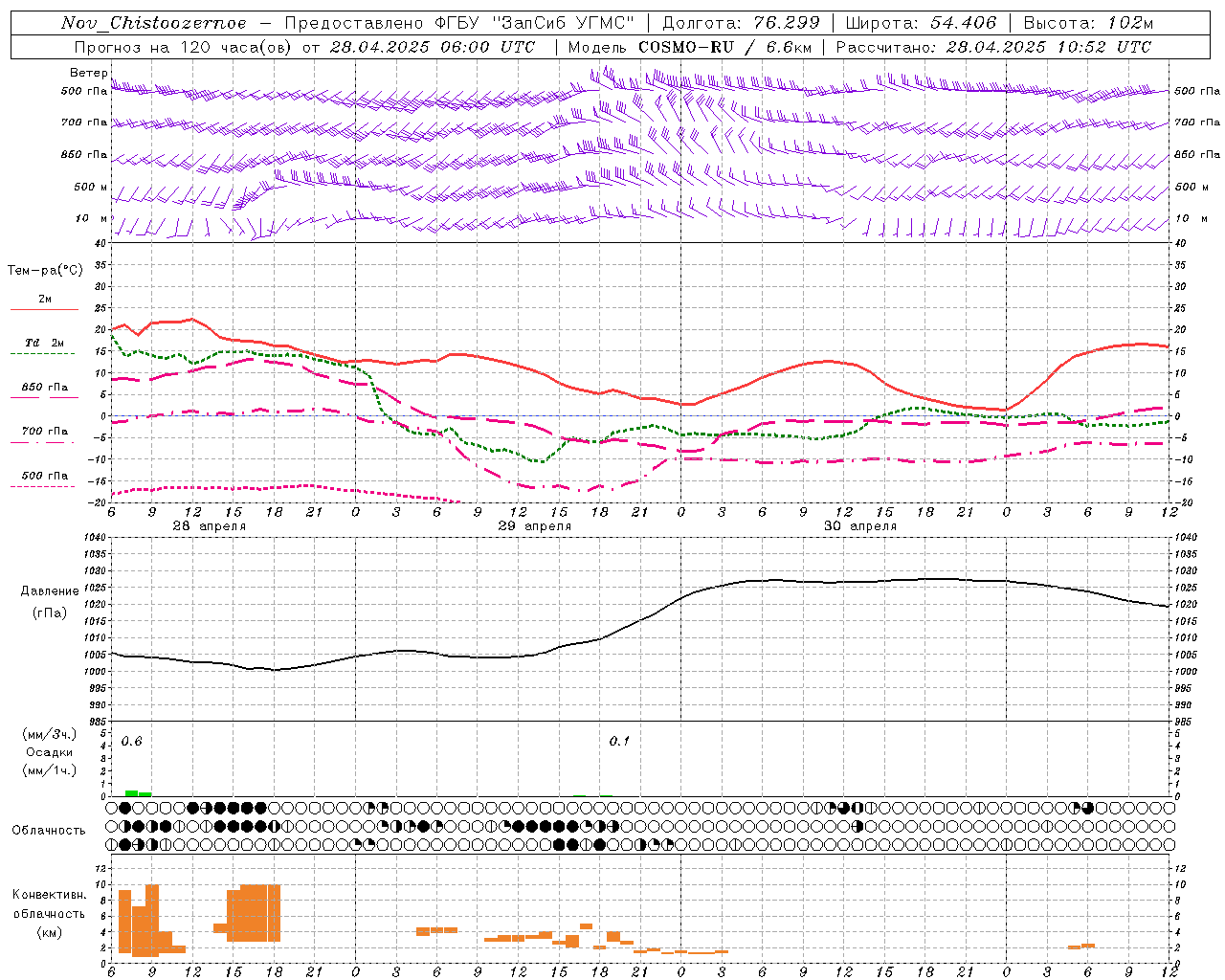This screenshot has width=1225, height=980.
Task: Click the station name Nov_Chistoozernoe in the header
Action: [x=153, y=23]
